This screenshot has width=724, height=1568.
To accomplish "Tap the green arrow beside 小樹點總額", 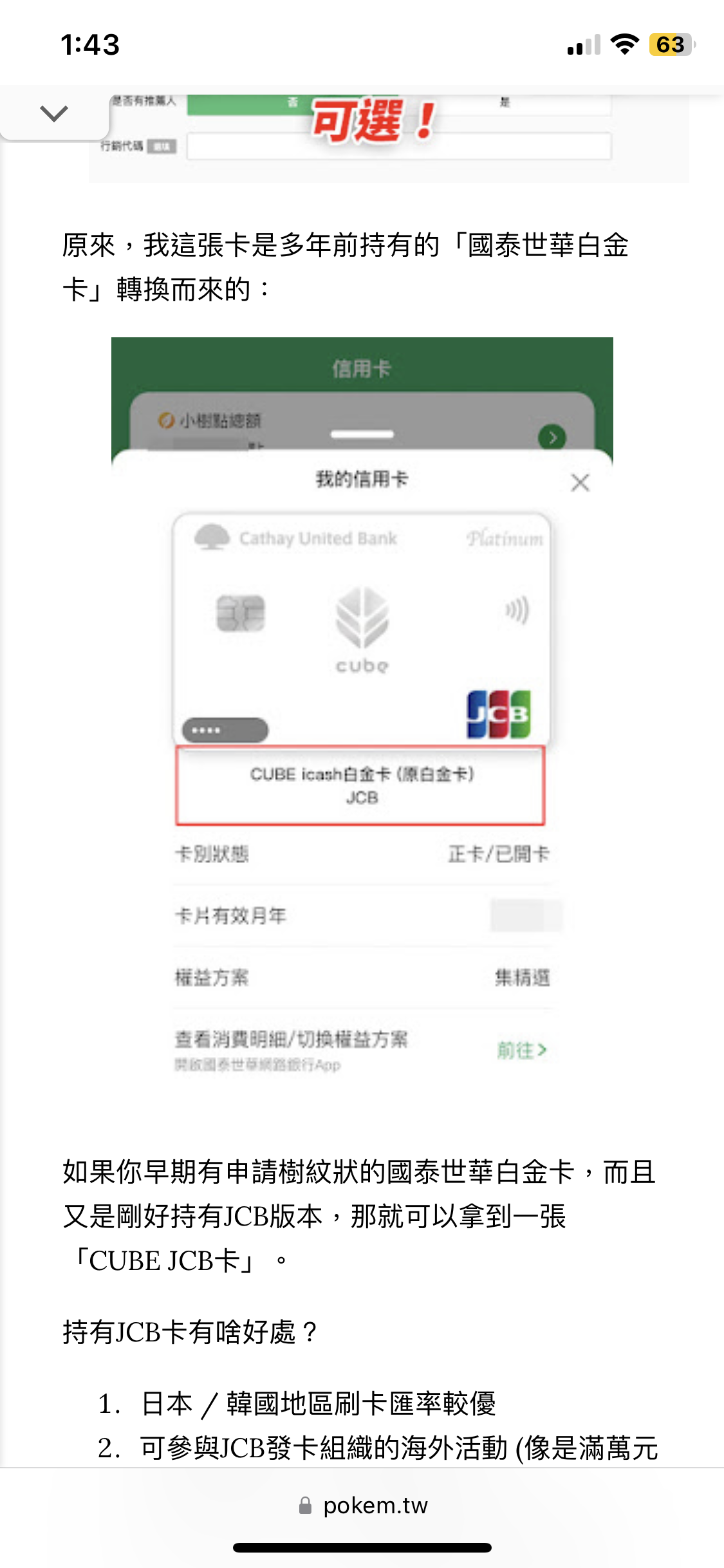I will pyautogui.click(x=552, y=438).
